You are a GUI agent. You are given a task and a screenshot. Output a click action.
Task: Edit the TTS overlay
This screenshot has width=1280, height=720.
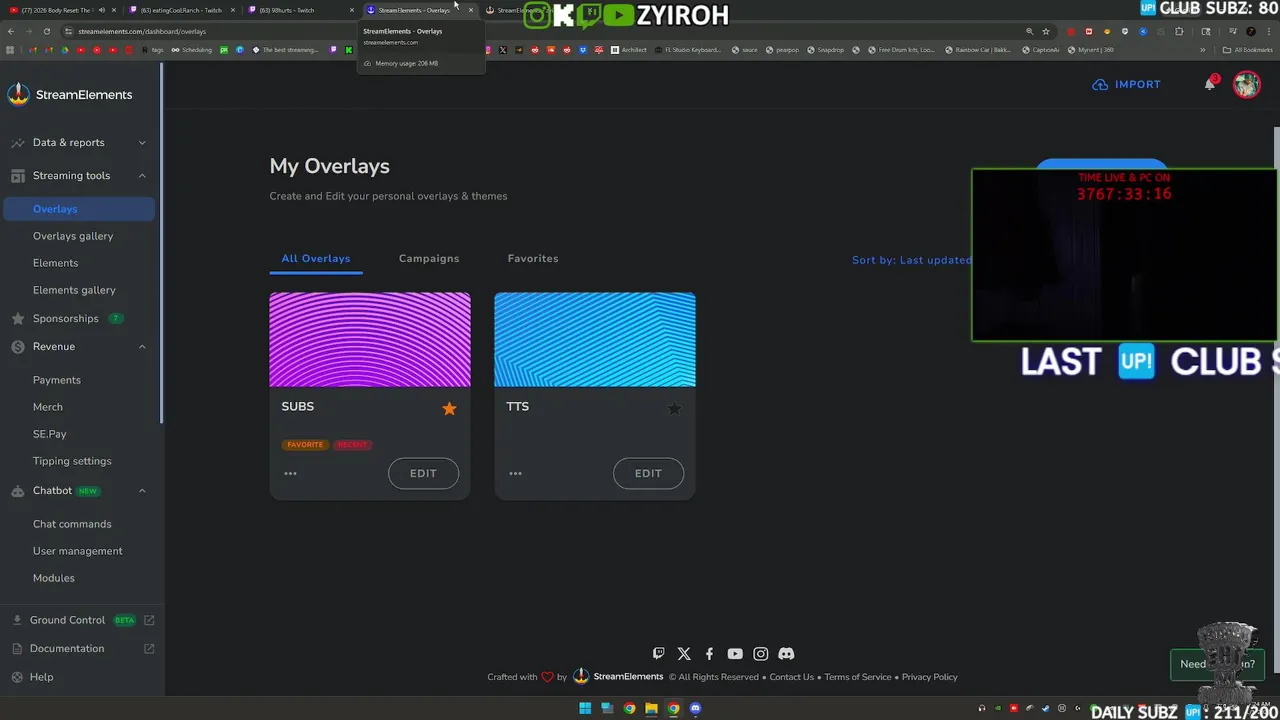point(648,473)
